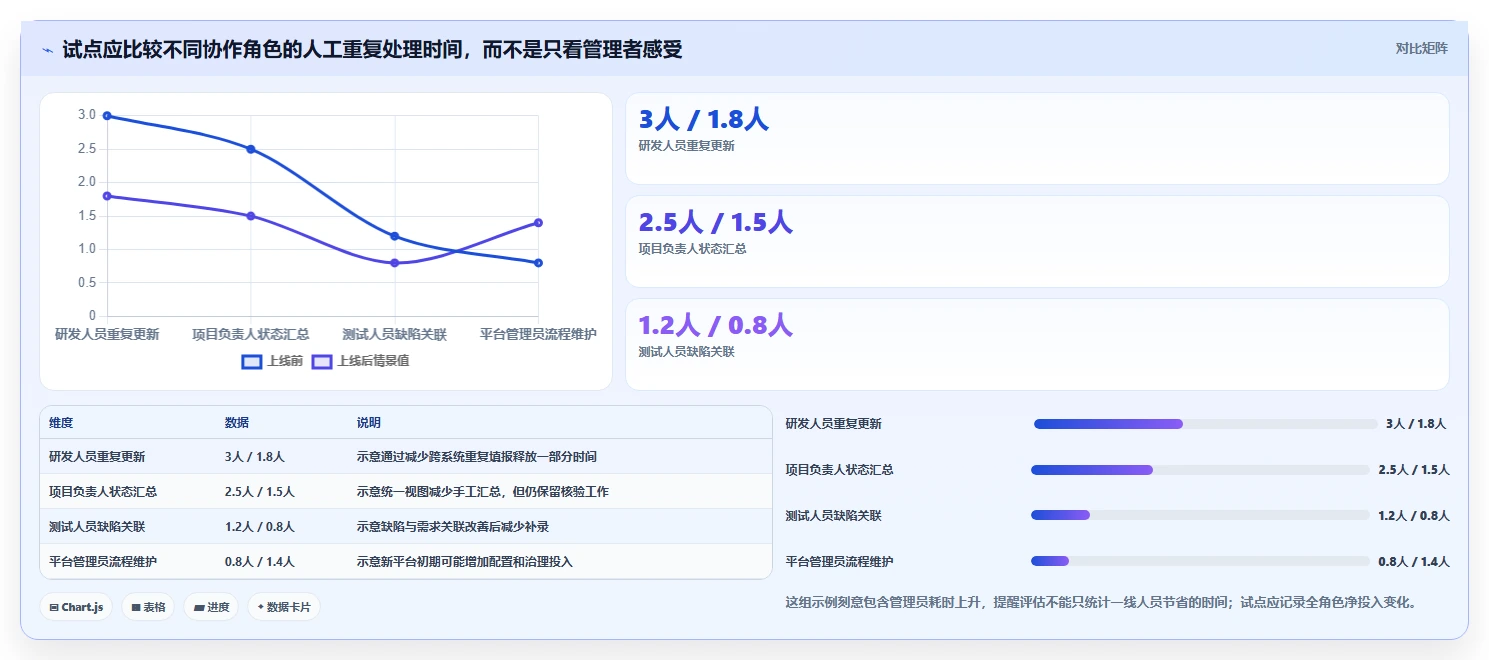This screenshot has width=1489, height=660.
Task: Click table cell 平台管理员流程维护
Action: 103,562
